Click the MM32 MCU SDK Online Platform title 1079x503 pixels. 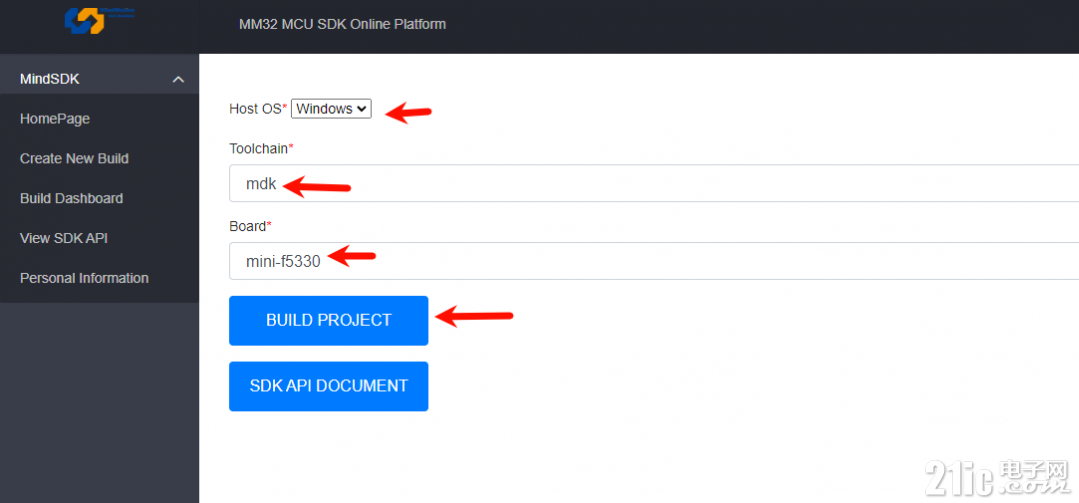342,24
